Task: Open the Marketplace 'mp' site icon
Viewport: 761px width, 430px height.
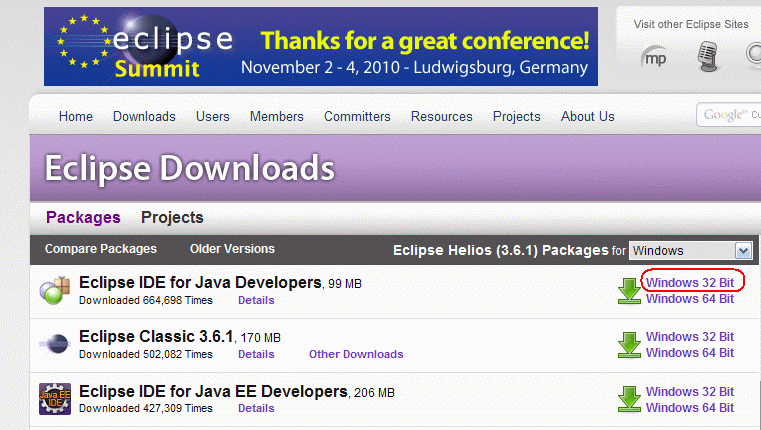Action: 655,61
